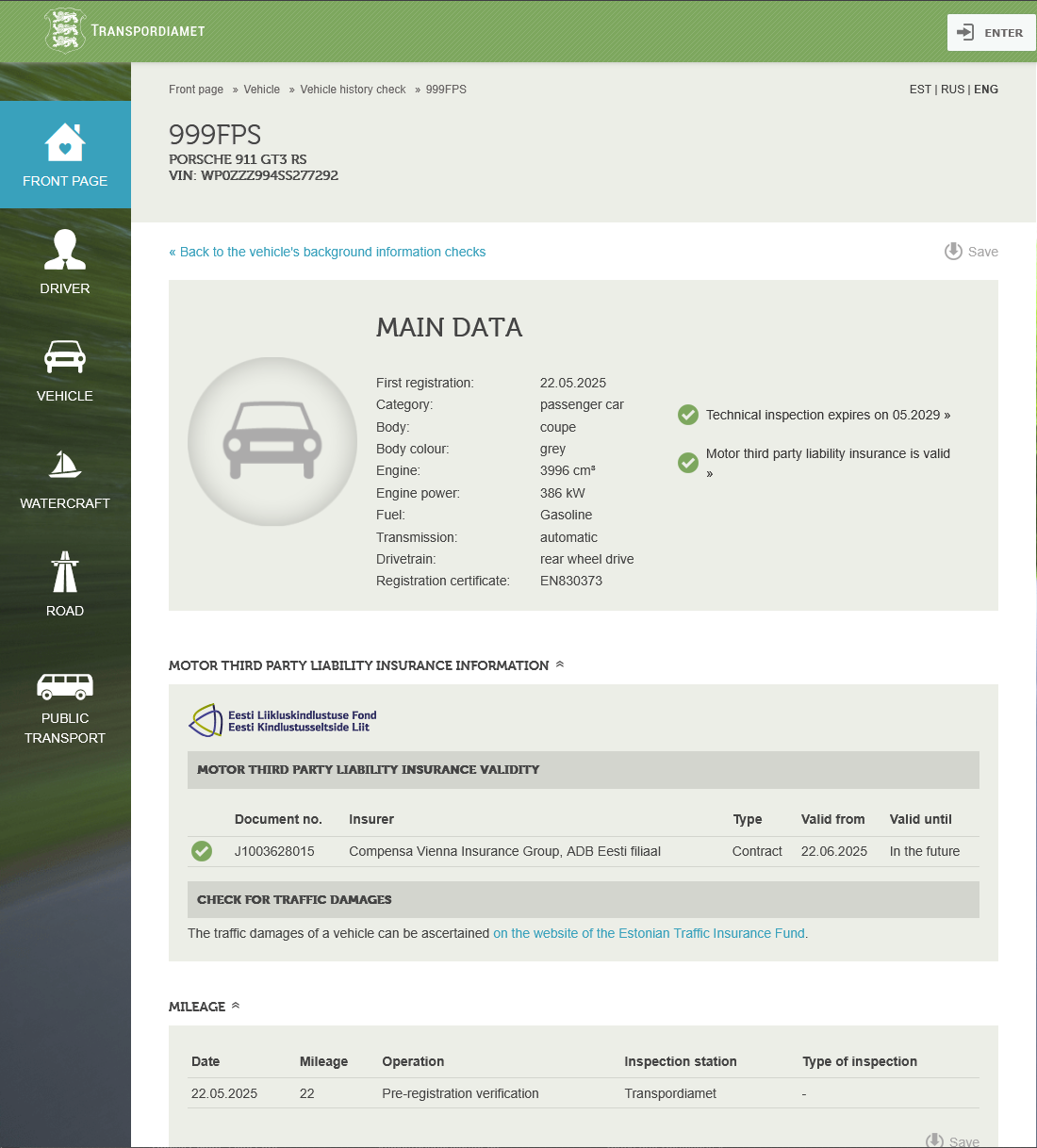Click Transpordiamet inspection station cell
This screenshot has height=1148, width=1037.
pos(670,1093)
